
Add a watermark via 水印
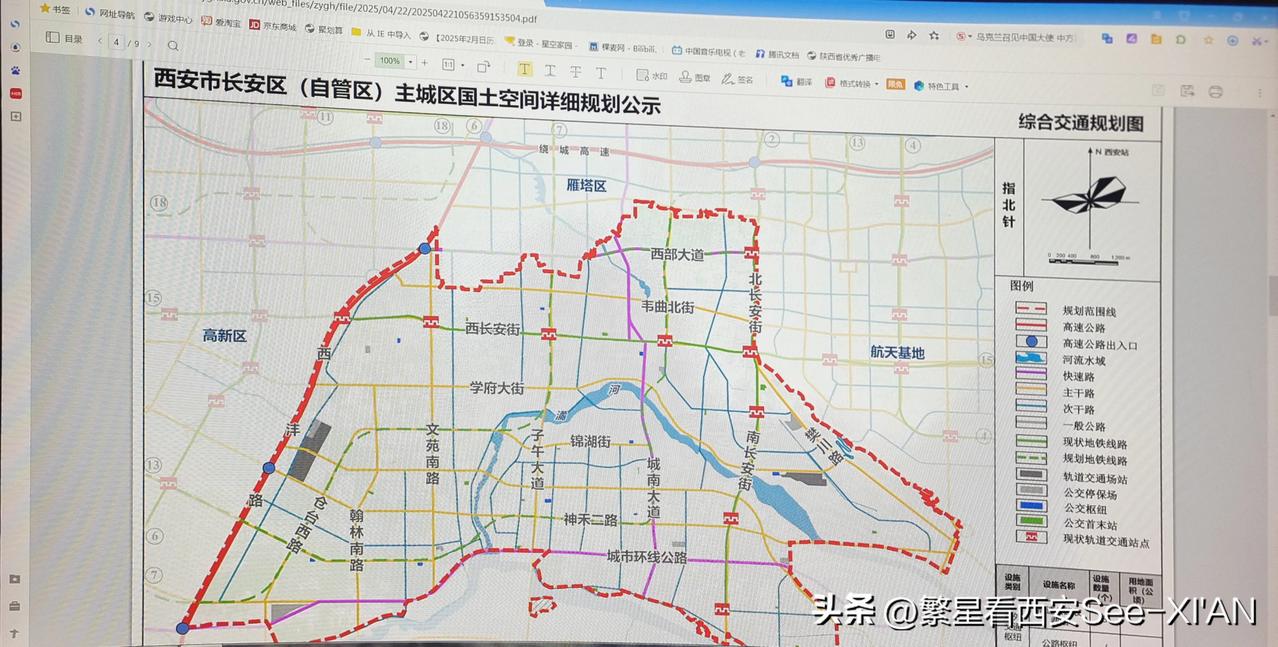(652, 75)
